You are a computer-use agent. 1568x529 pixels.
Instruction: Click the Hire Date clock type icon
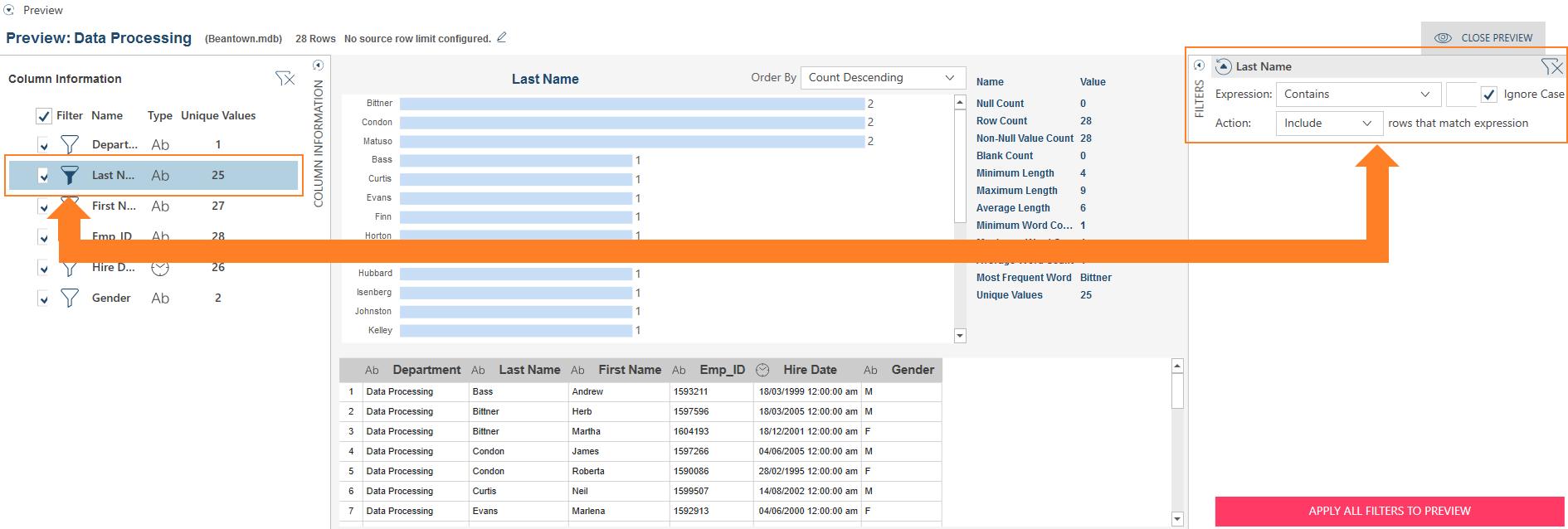click(160, 268)
